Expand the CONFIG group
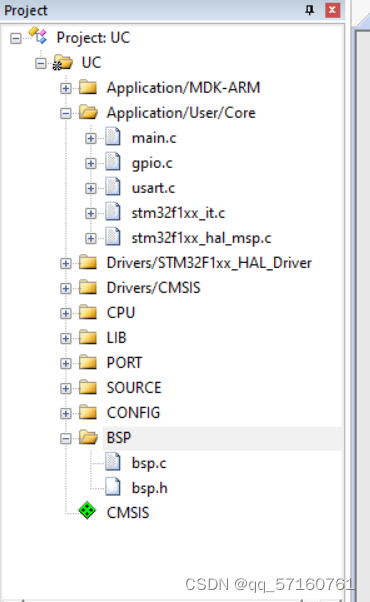 [x=66, y=413]
